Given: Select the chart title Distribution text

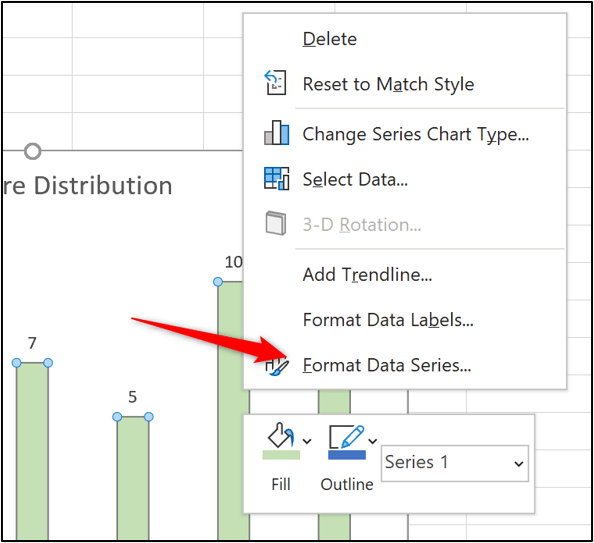Looking at the screenshot, I should coord(103,186).
